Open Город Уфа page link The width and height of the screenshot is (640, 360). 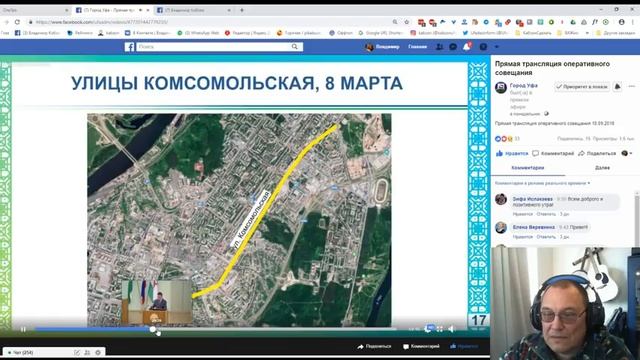pyautogui.click(x=524, y=86)
